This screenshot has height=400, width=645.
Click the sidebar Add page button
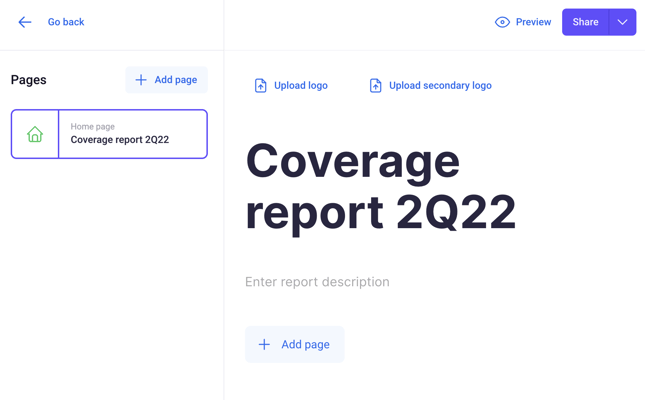point(167,80)
